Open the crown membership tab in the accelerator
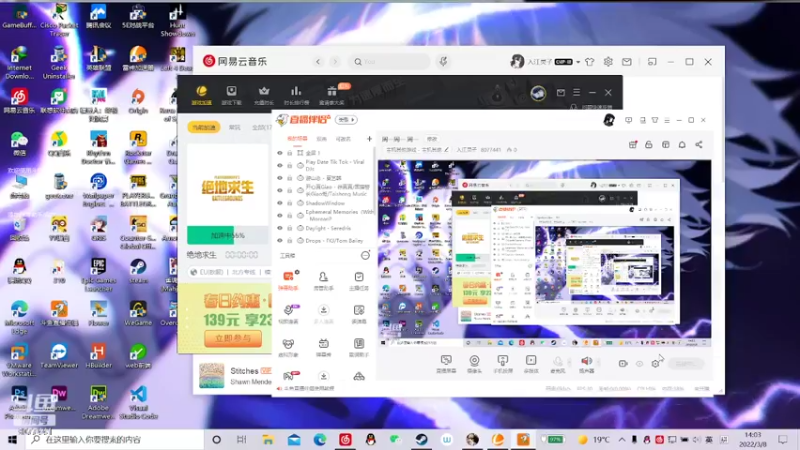This screenshot has width=800, height=450. 264,95
